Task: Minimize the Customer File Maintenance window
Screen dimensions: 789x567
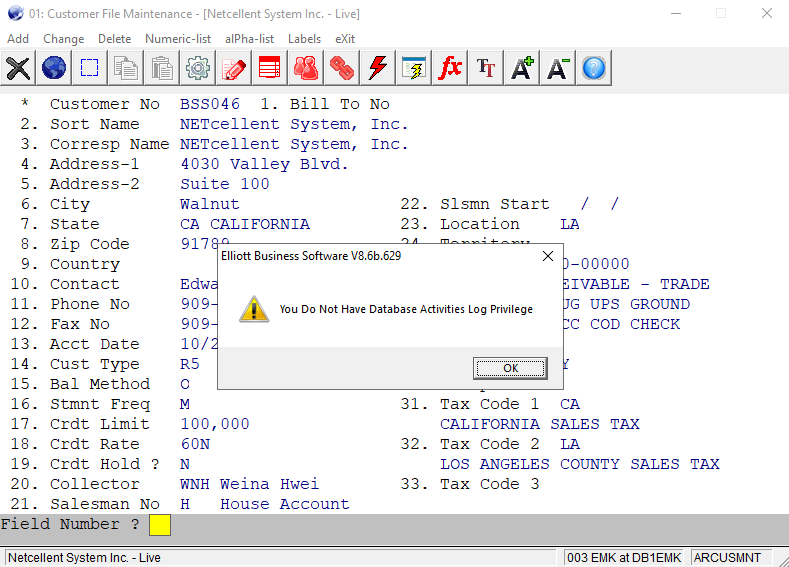Action: [x=676, y=14]
